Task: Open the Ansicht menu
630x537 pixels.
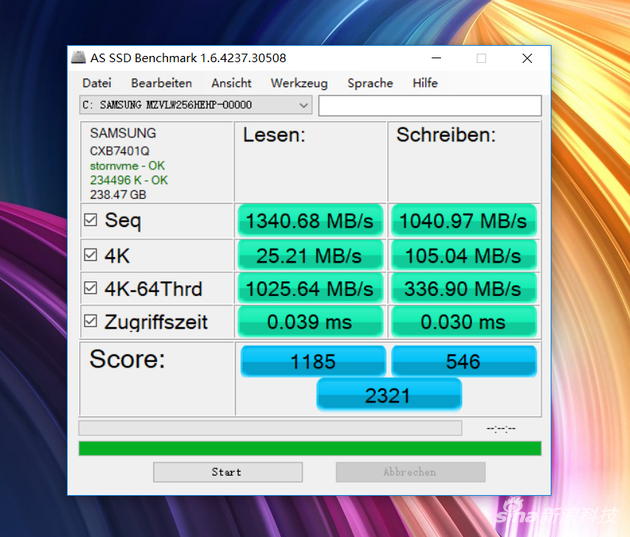Action: pos(231,83)
